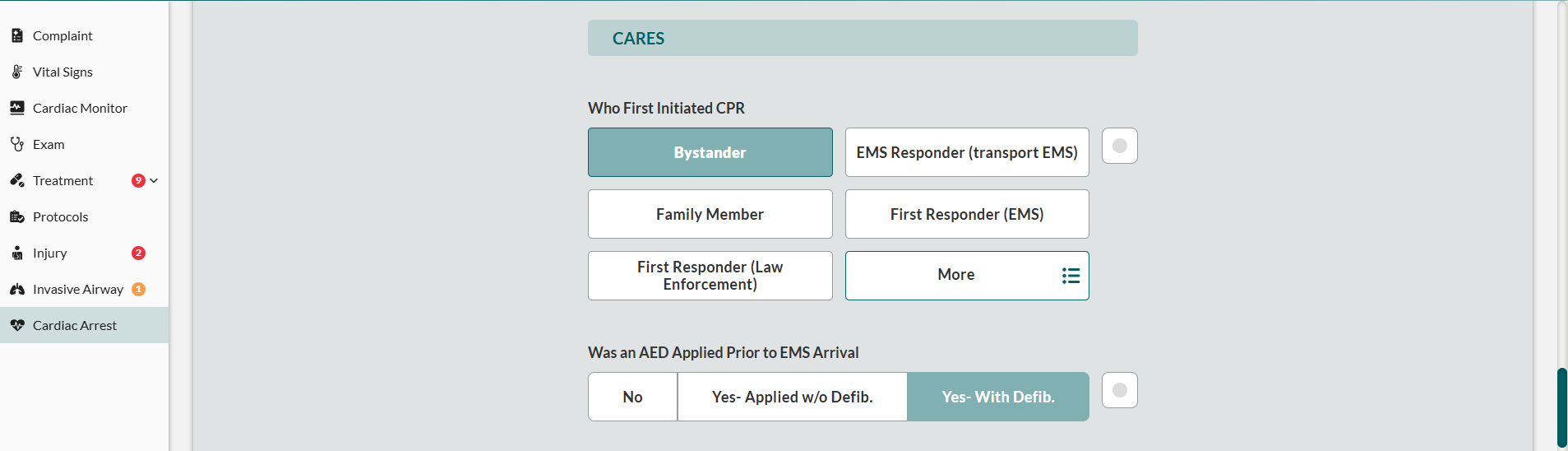Click the page vertical scrollbar thumb
The height and width of the screenshot is (451, 1568).
1561,407
